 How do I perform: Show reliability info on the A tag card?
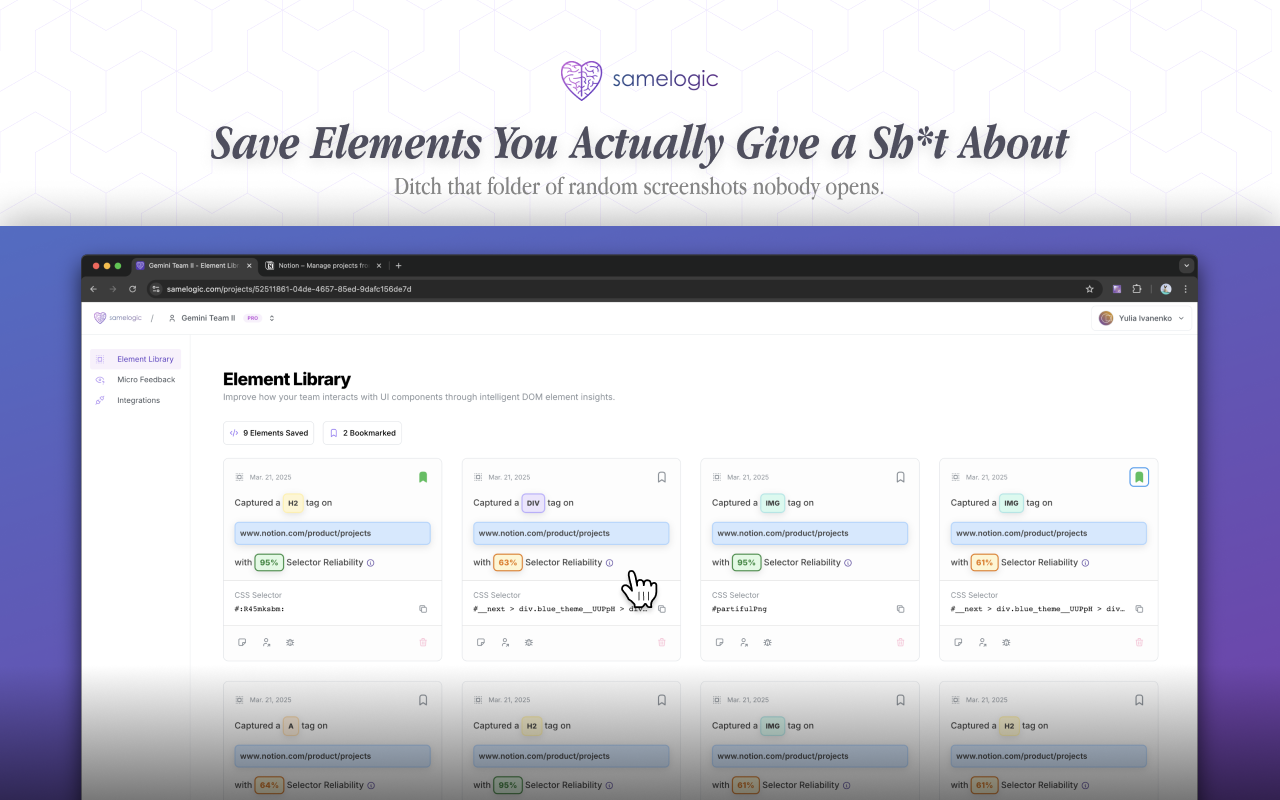pyautogui.click(x=371, y=786)
